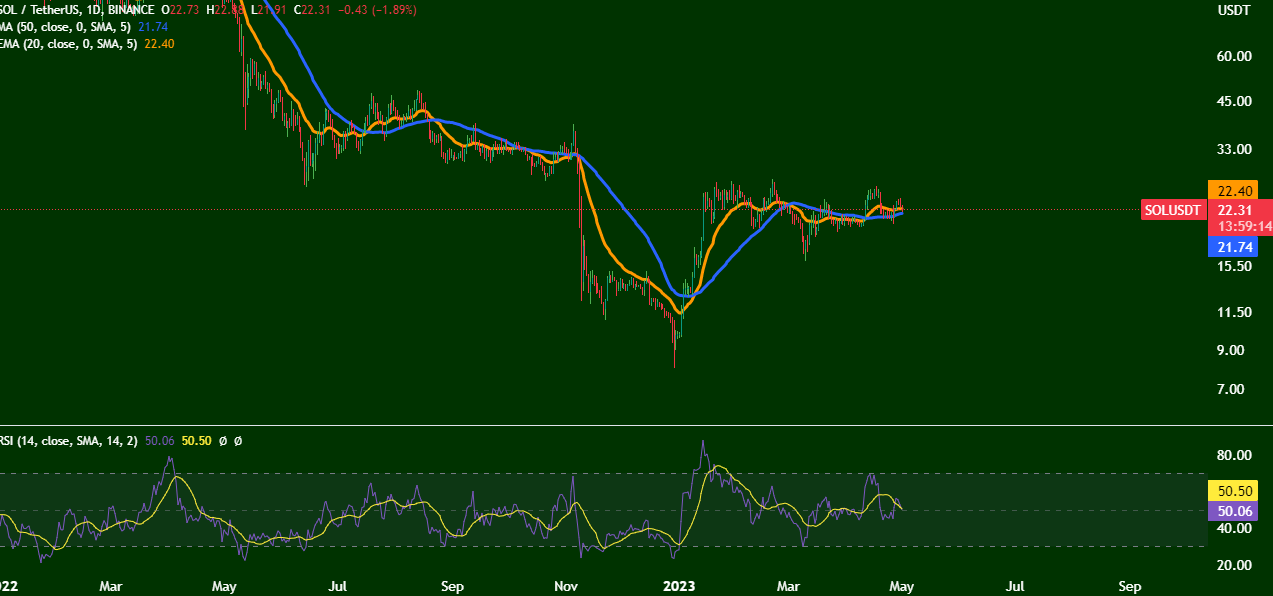1273x596 pixels.
Task: Select the MA 50 indicator legend
Action: [x=60, y=26]
